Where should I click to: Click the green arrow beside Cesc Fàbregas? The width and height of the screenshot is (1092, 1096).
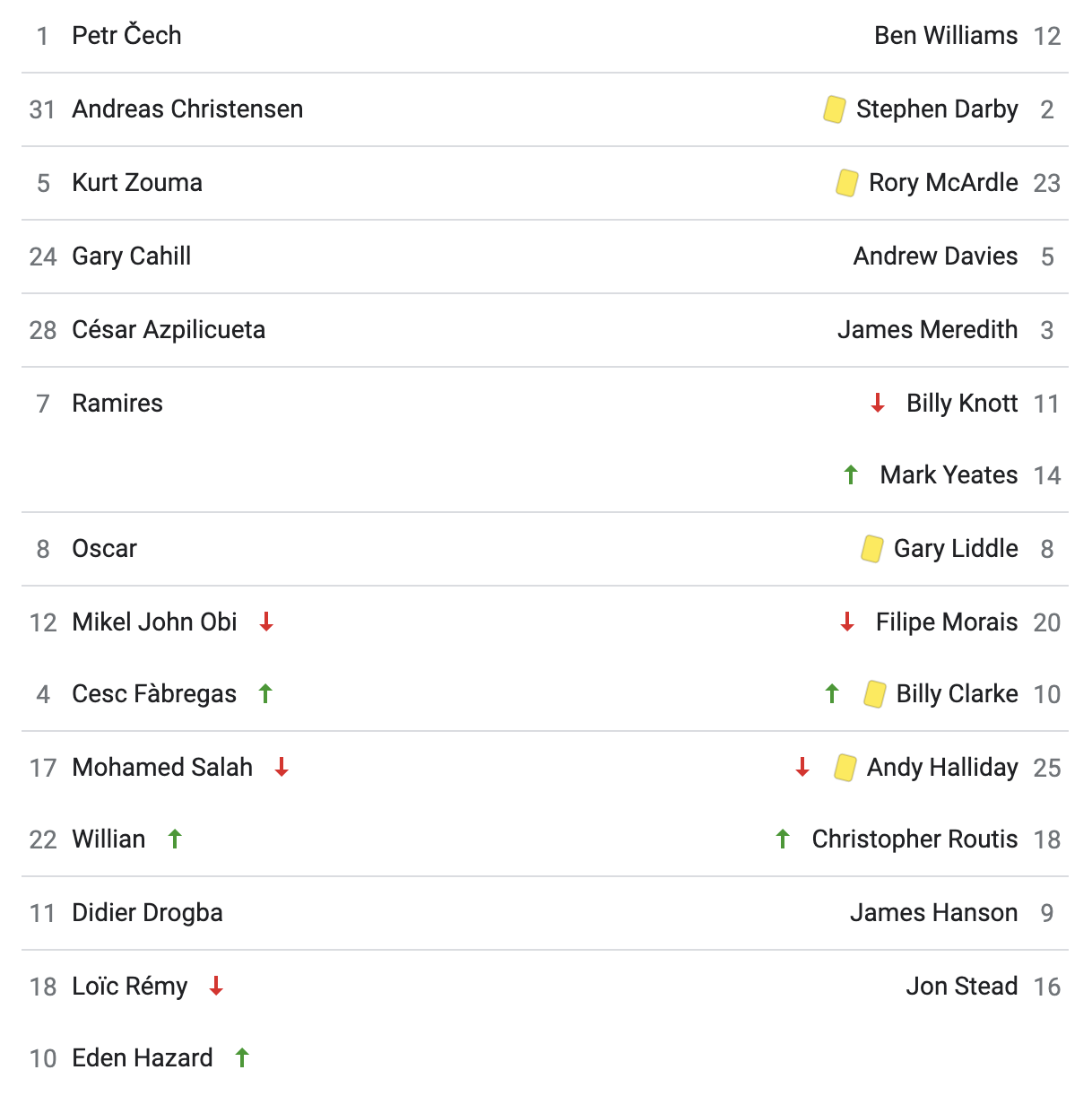tap(265, 693)
